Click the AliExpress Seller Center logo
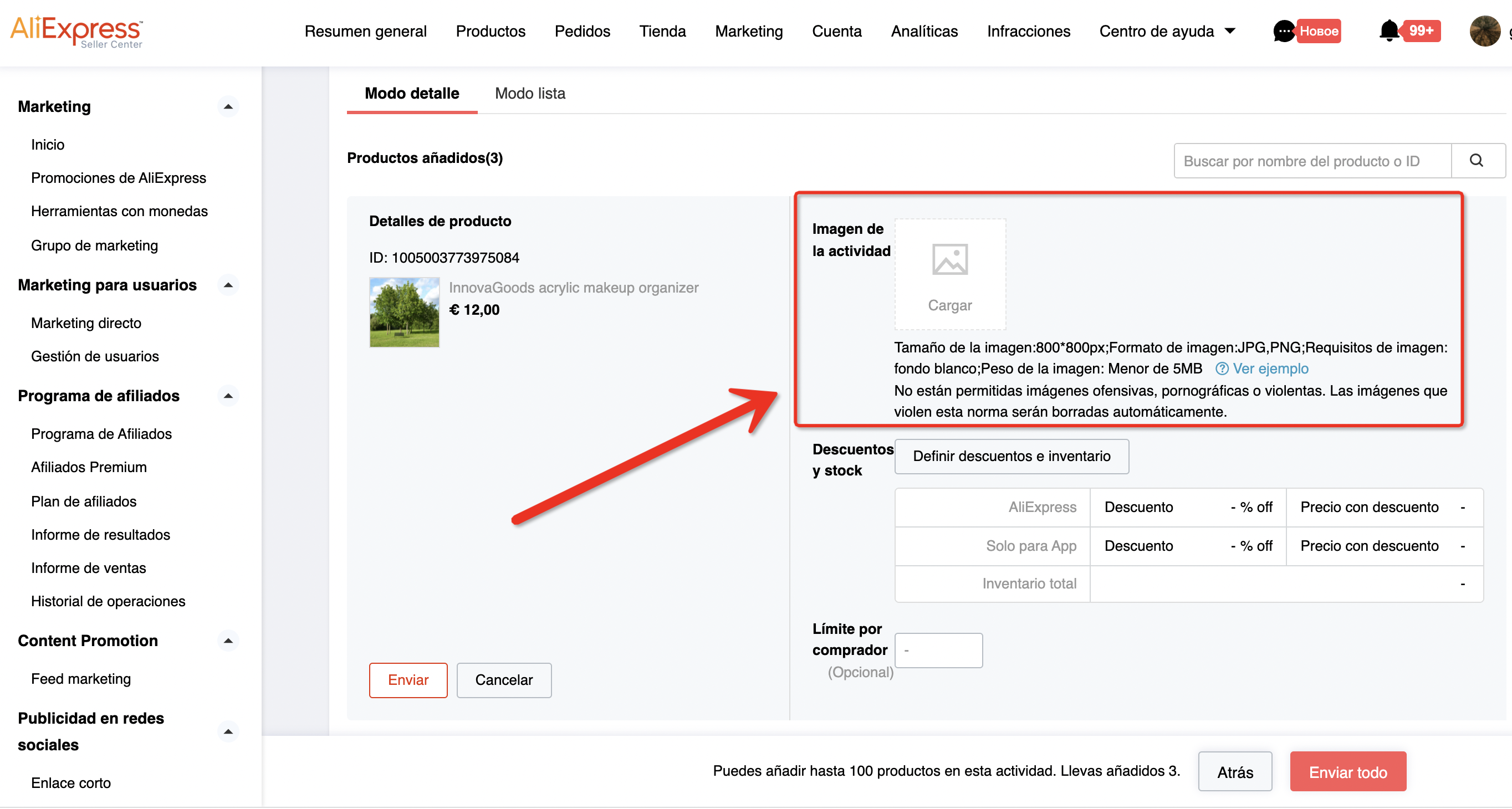Screen dimensions: 1512x809 pyautogui.click(x=76, y=31)
